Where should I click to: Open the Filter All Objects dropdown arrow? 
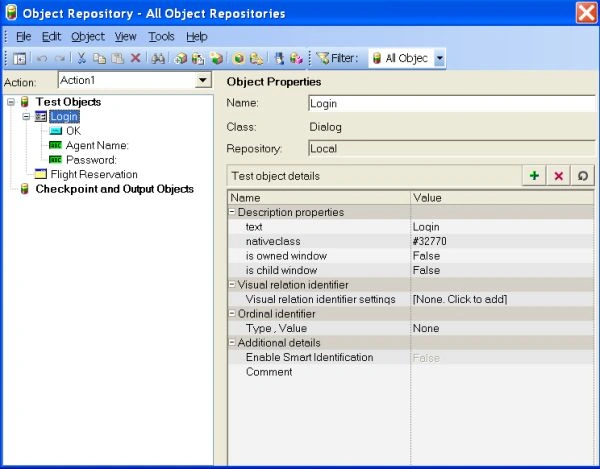pos(440,58)
